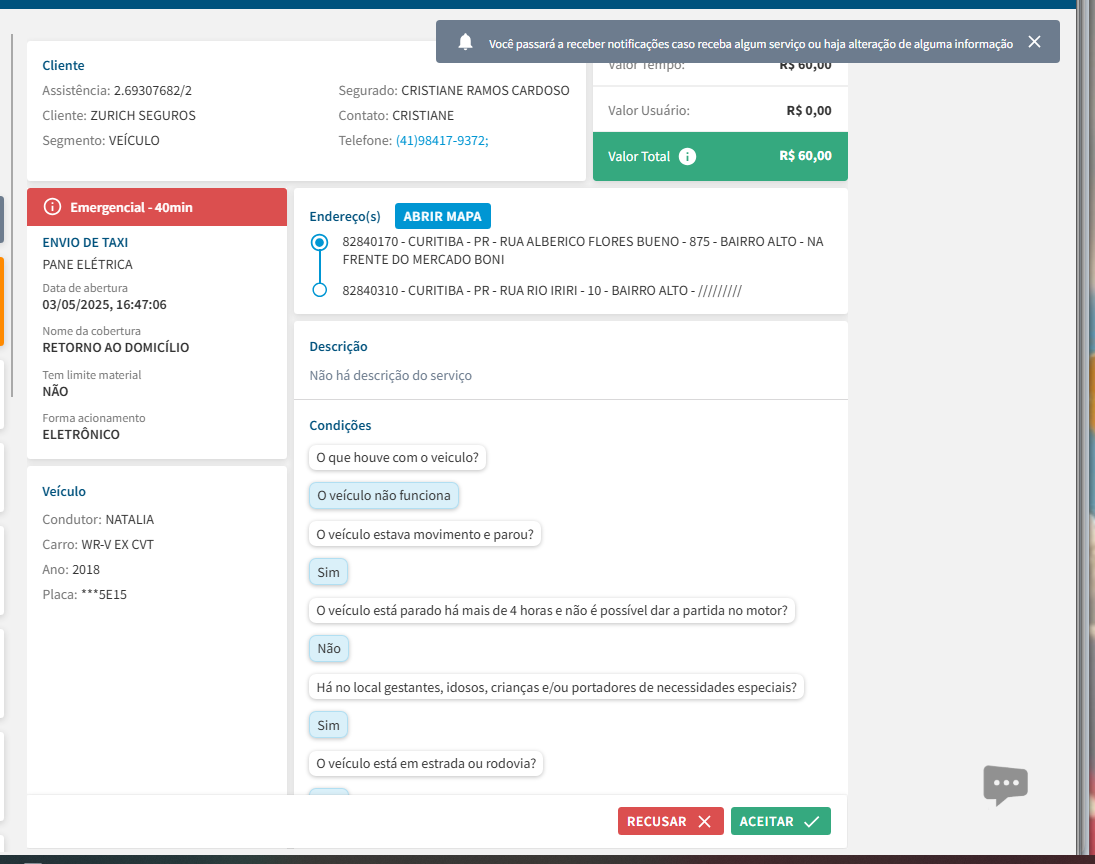Click the car model WR-V EX CVT
This screenshot has height=864, width=1095.
pyautogui.click(x=117, y=544)
